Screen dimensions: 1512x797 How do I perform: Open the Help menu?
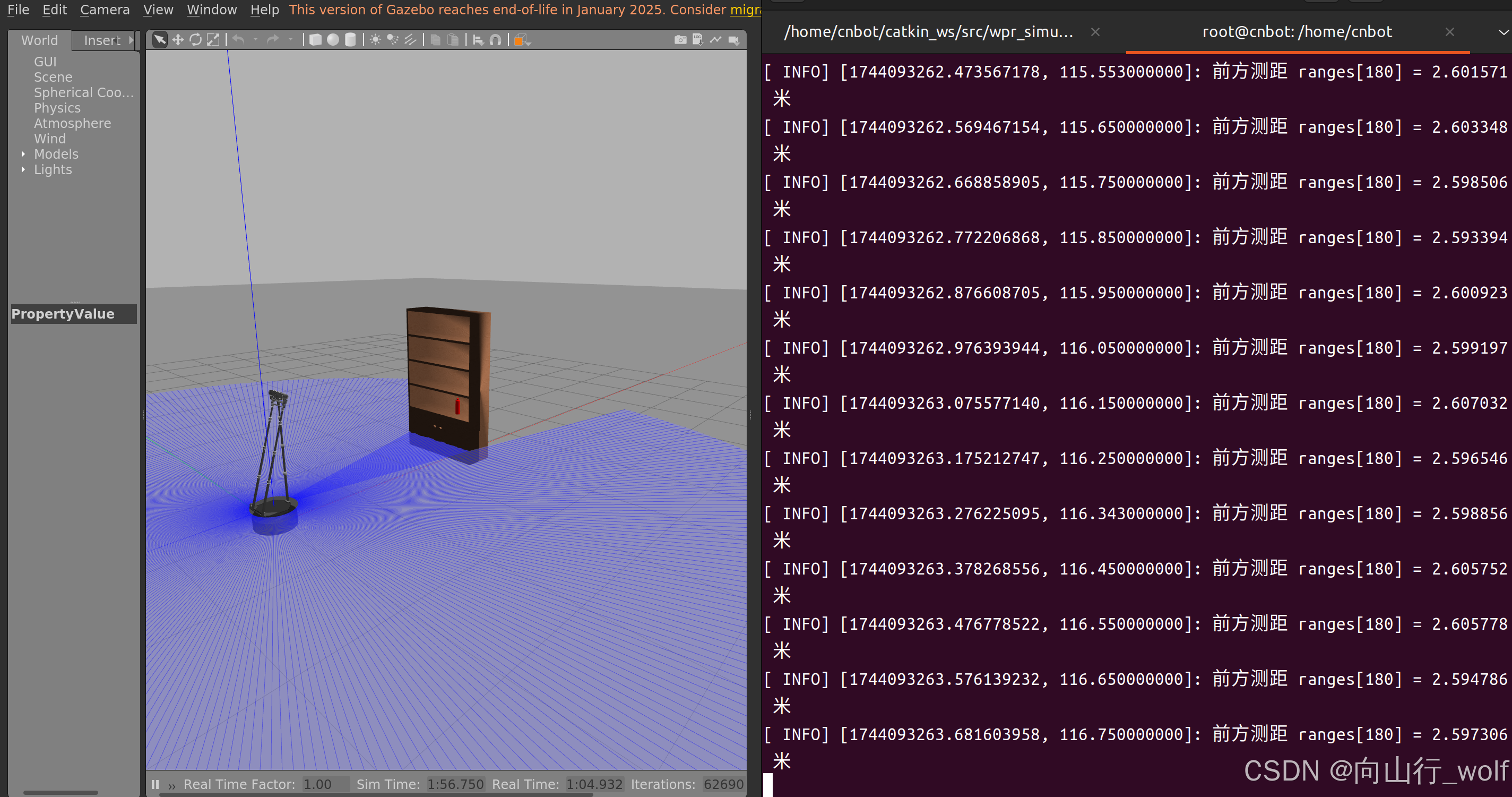click(264, 10)
